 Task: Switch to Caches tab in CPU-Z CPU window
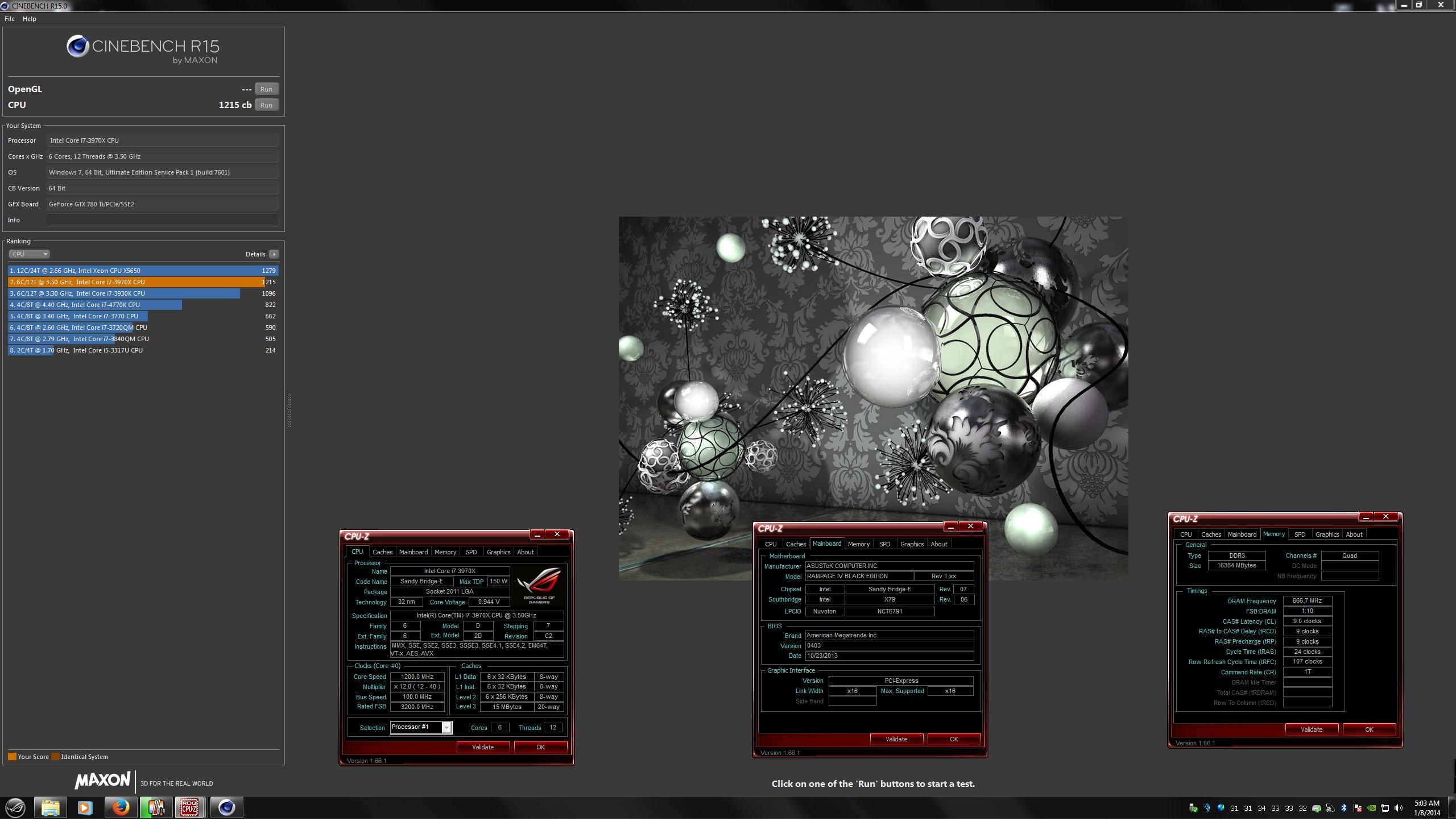382,553
